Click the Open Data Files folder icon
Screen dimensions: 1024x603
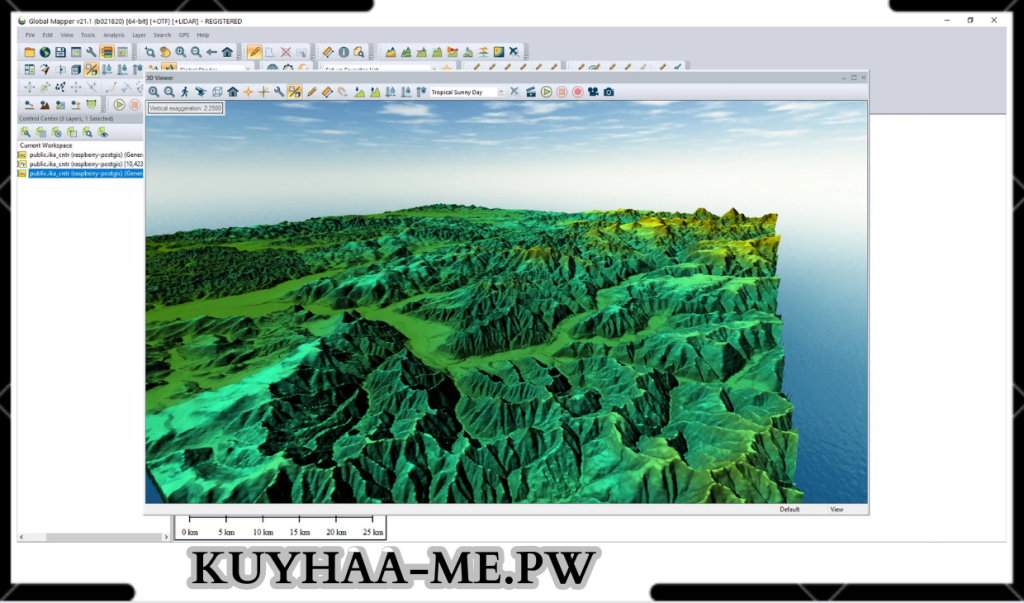29,52
